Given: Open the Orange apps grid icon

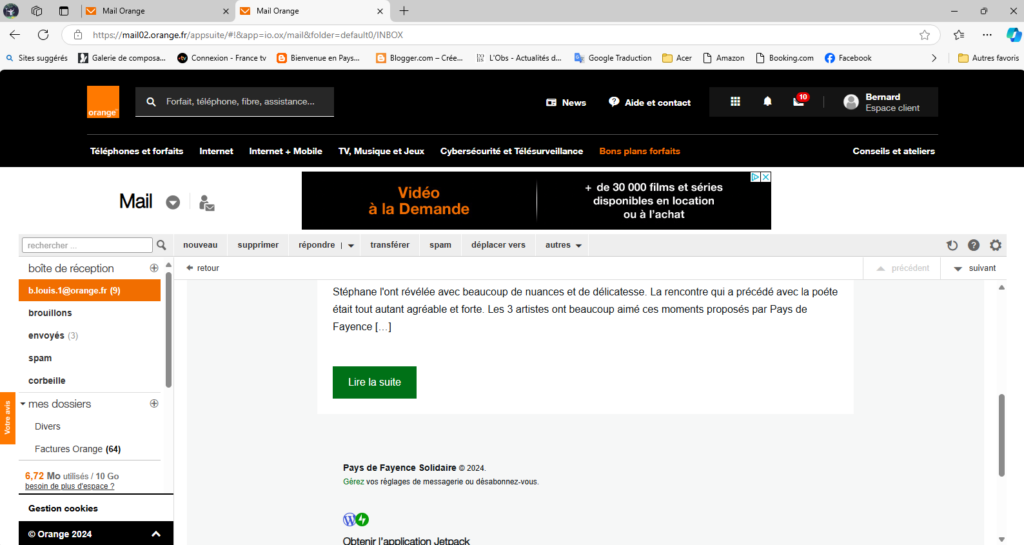Looking at the screenshot, I should click(x=735, y=102).
